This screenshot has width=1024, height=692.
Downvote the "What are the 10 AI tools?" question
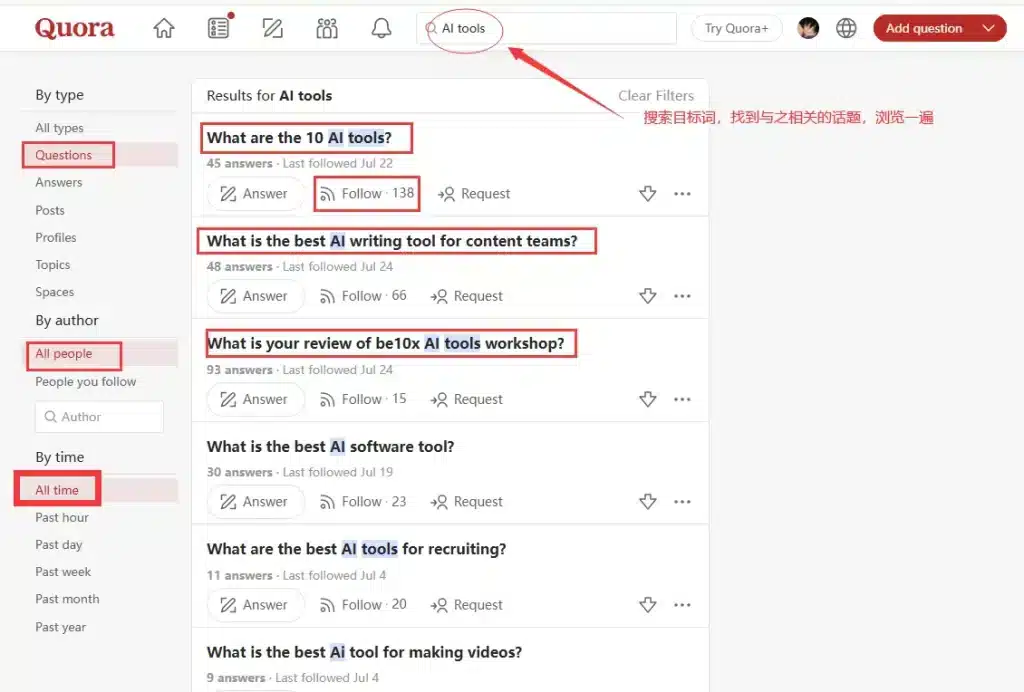pyautogui.click(x=647, y=194)
